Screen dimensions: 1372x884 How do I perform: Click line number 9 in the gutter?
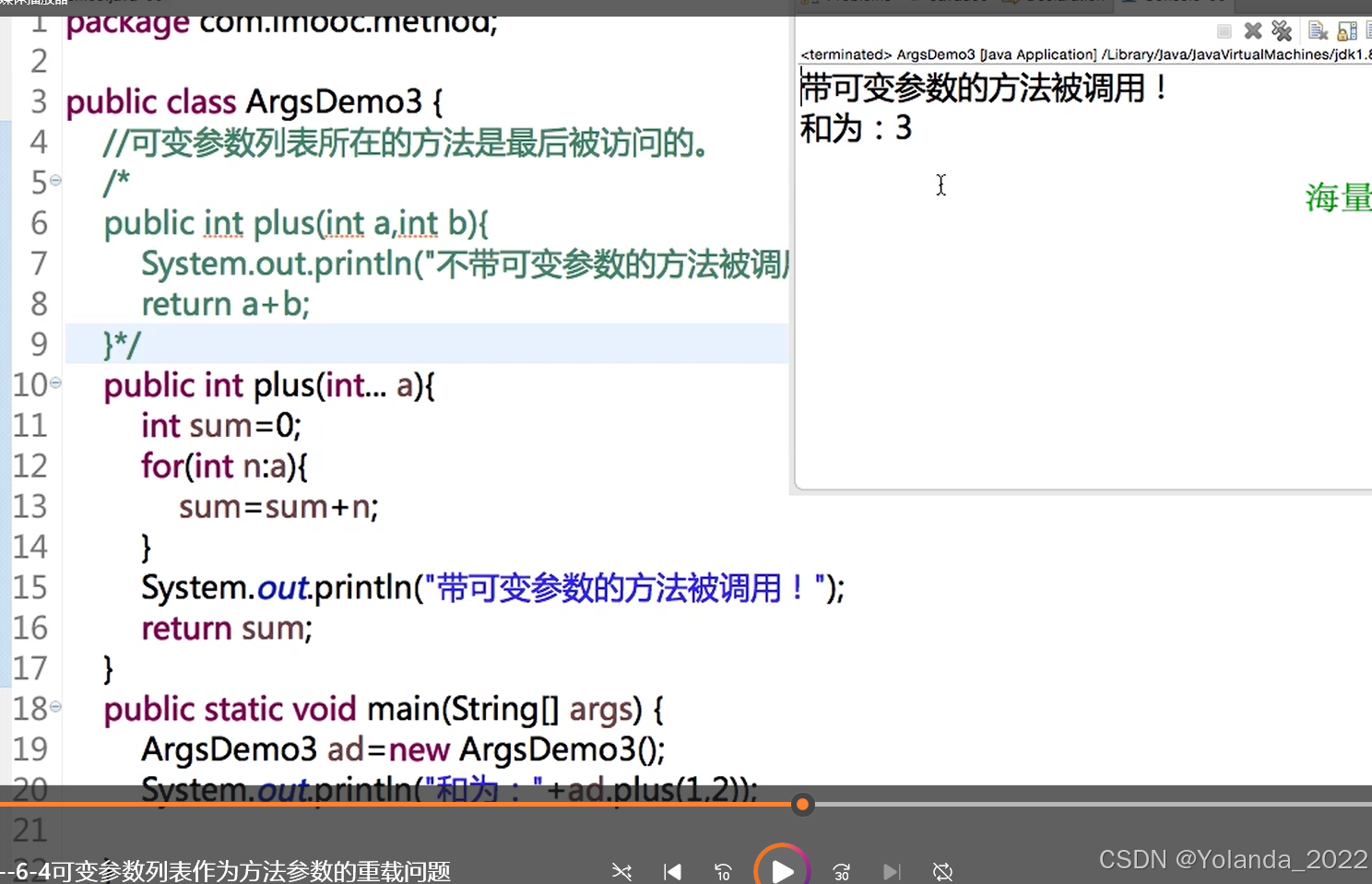click(39, 344)
